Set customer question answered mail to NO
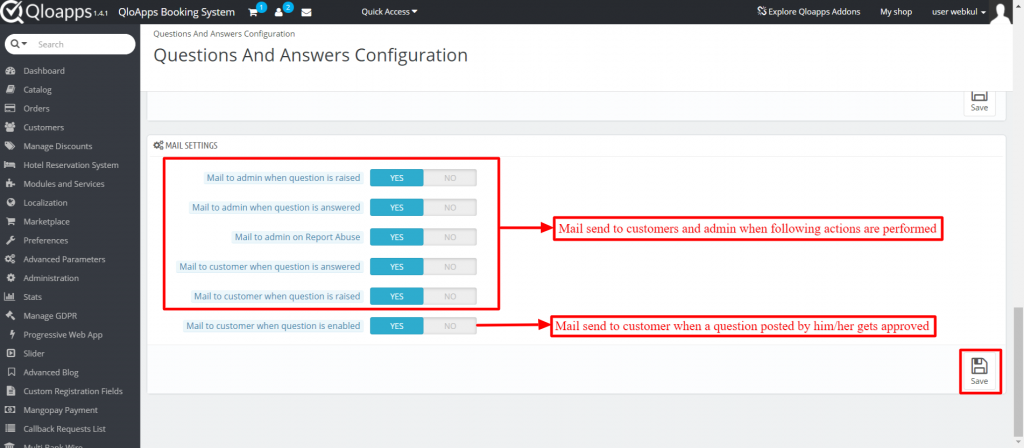The image size is (1024, 448). (x=450, y=266)
